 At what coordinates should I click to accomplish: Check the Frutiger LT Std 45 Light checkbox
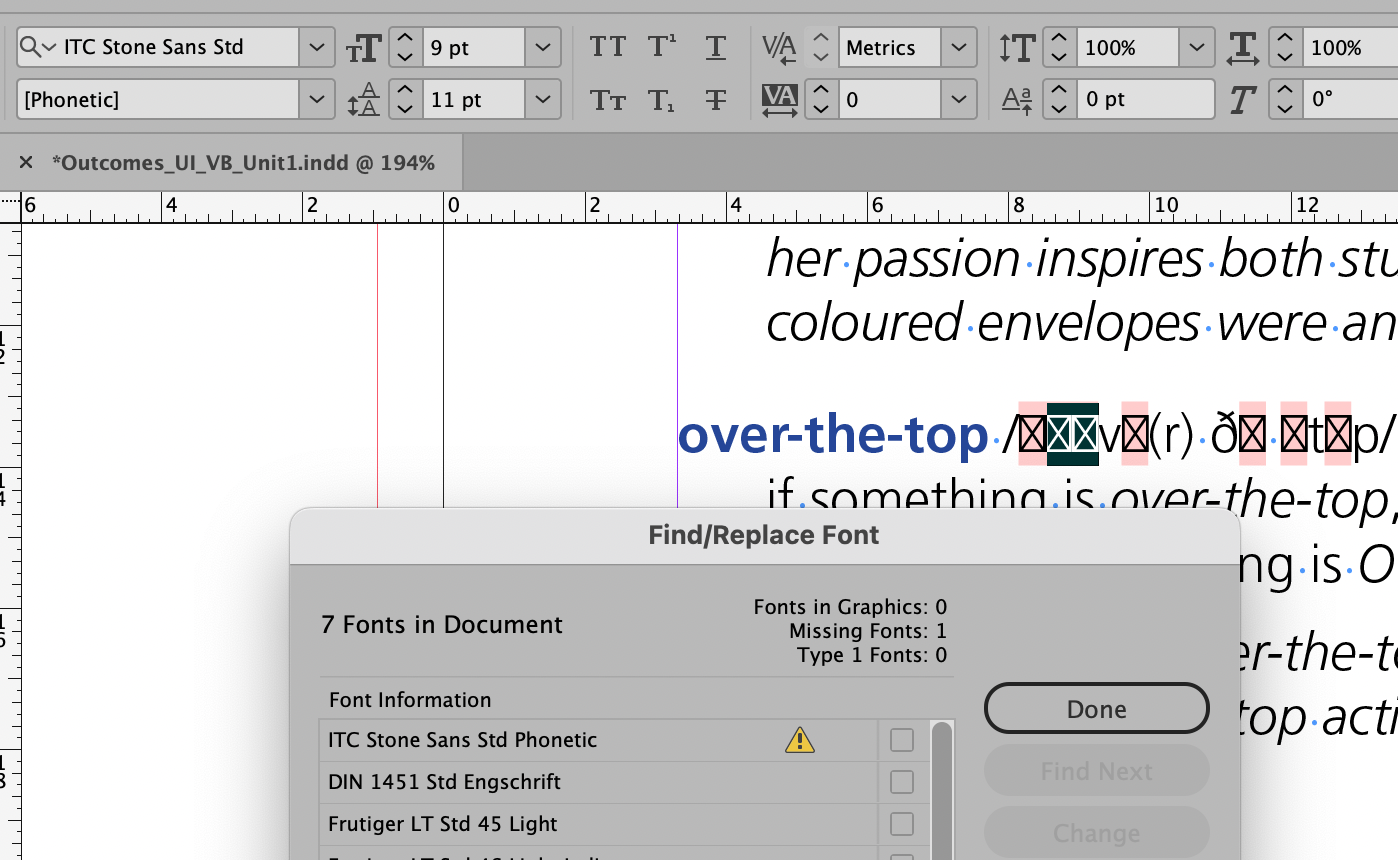901,824
